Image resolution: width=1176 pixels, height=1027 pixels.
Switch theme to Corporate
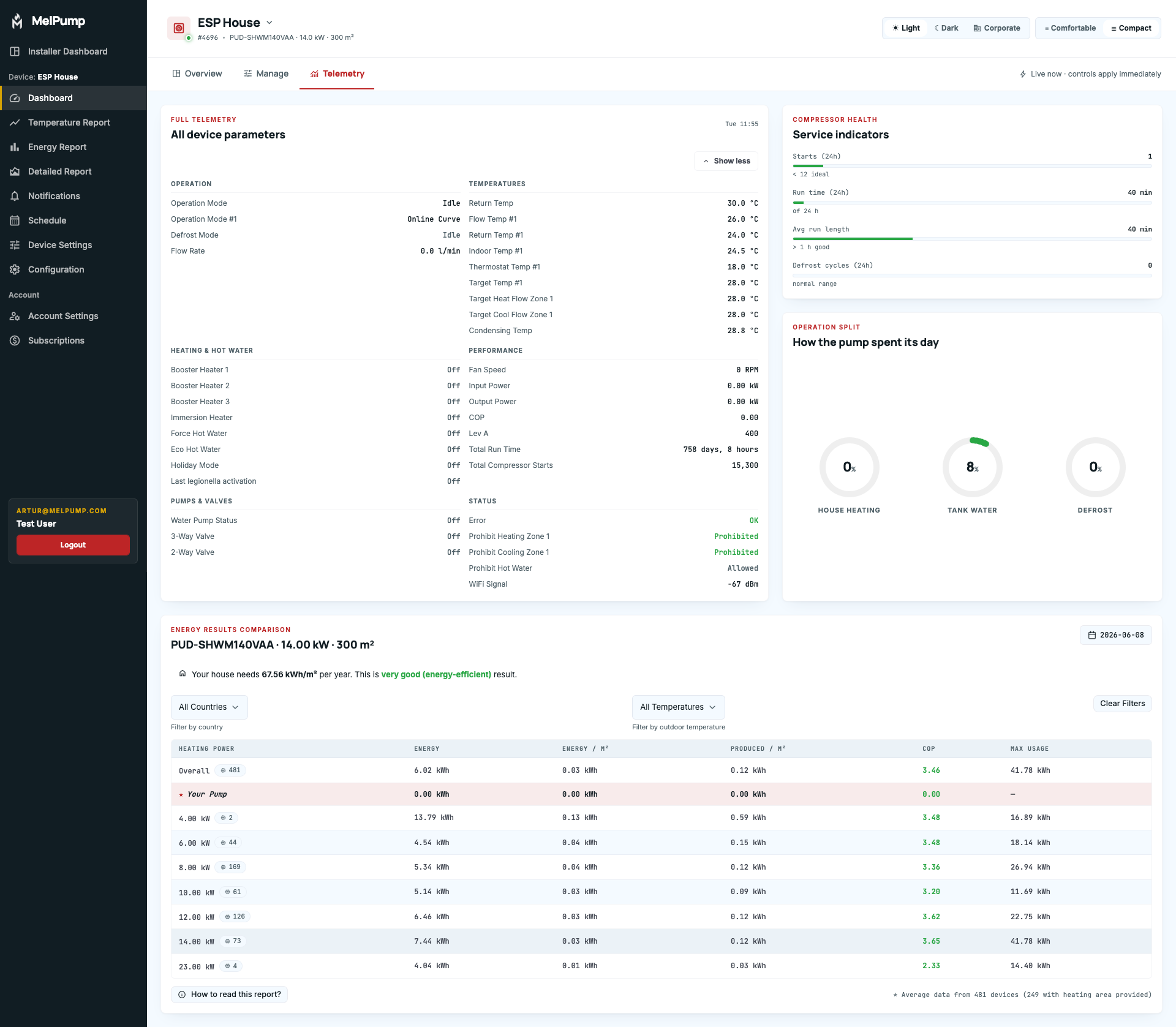pyautogui.click(x=997, y=28)
